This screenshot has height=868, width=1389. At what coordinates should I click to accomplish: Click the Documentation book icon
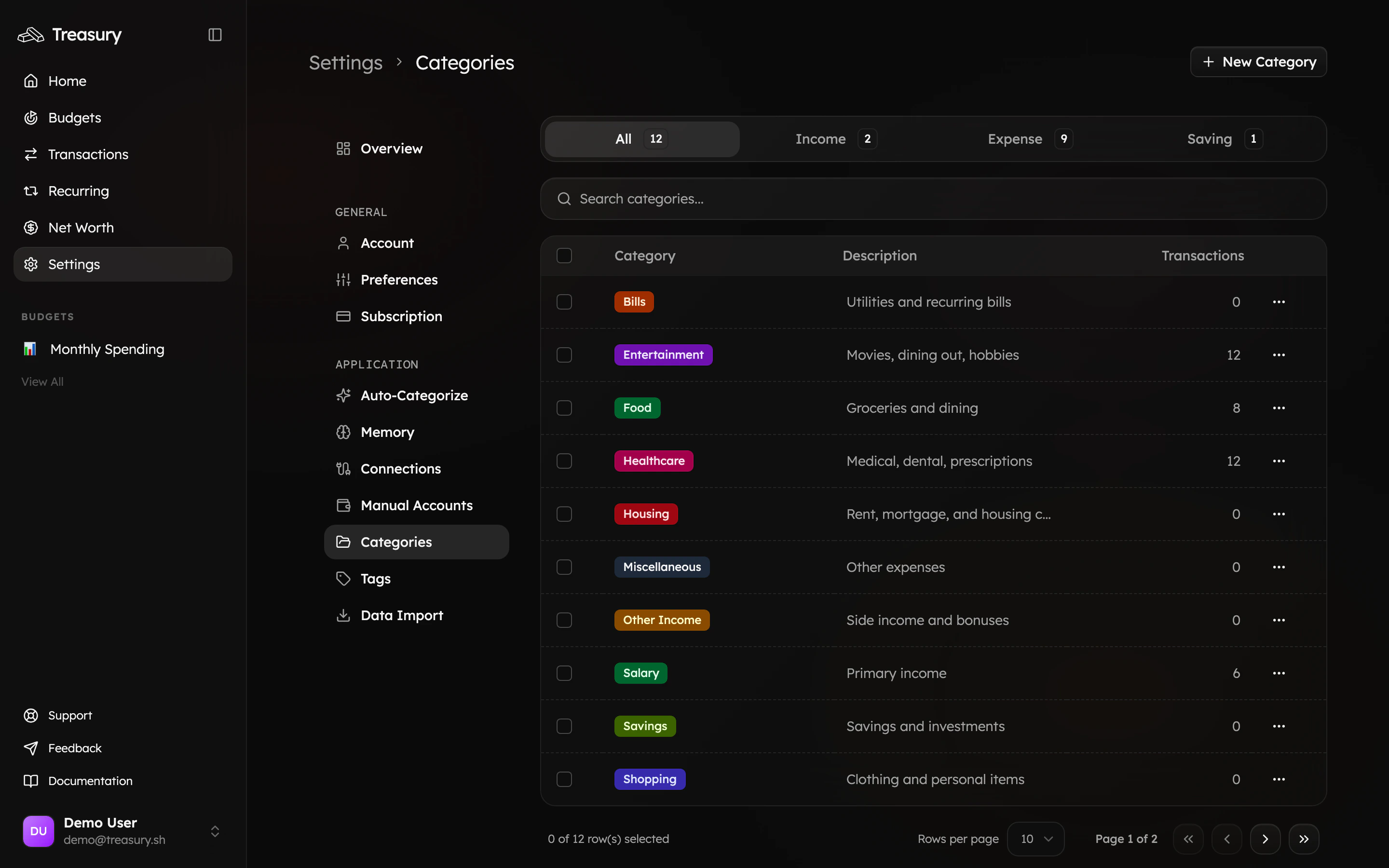point(31,781)
